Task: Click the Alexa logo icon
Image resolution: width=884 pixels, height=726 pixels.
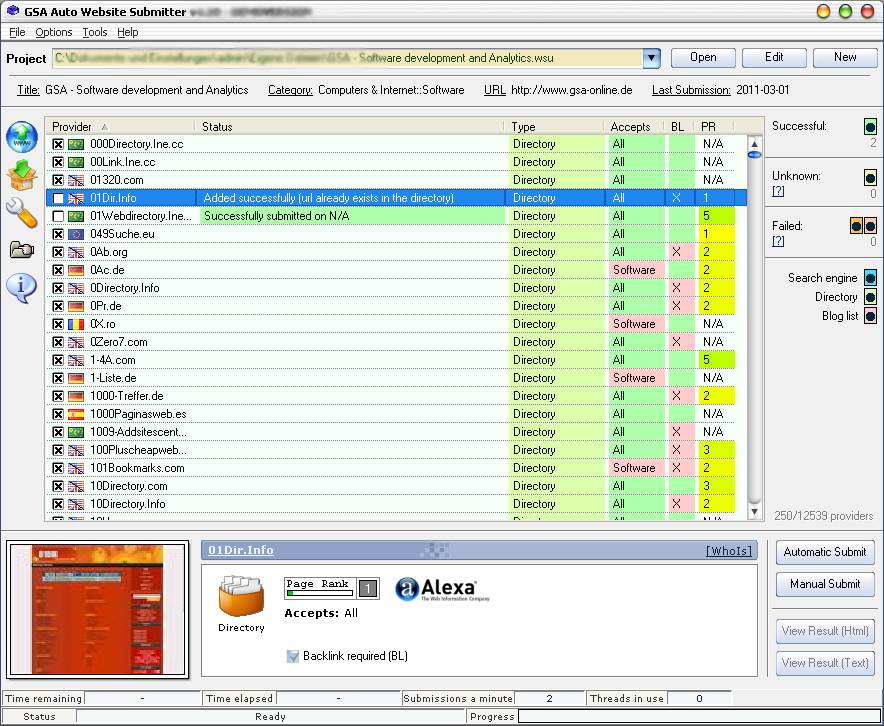Action: click(x=436, y=590)
